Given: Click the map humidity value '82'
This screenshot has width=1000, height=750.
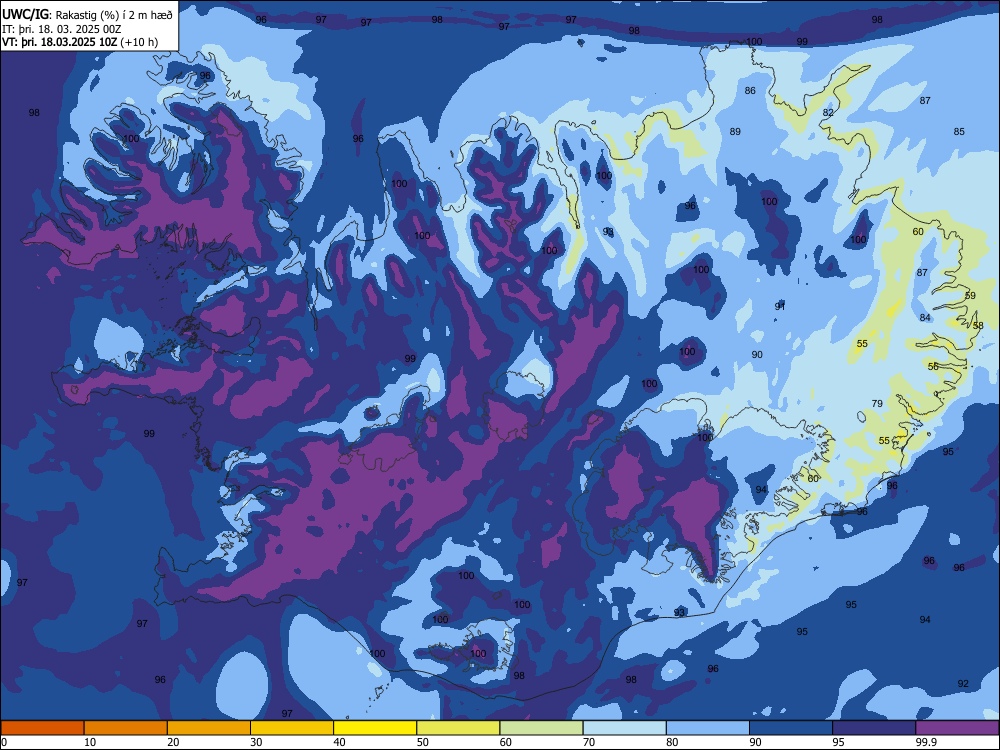Looking at the screenshot, I should click(828, 112).
